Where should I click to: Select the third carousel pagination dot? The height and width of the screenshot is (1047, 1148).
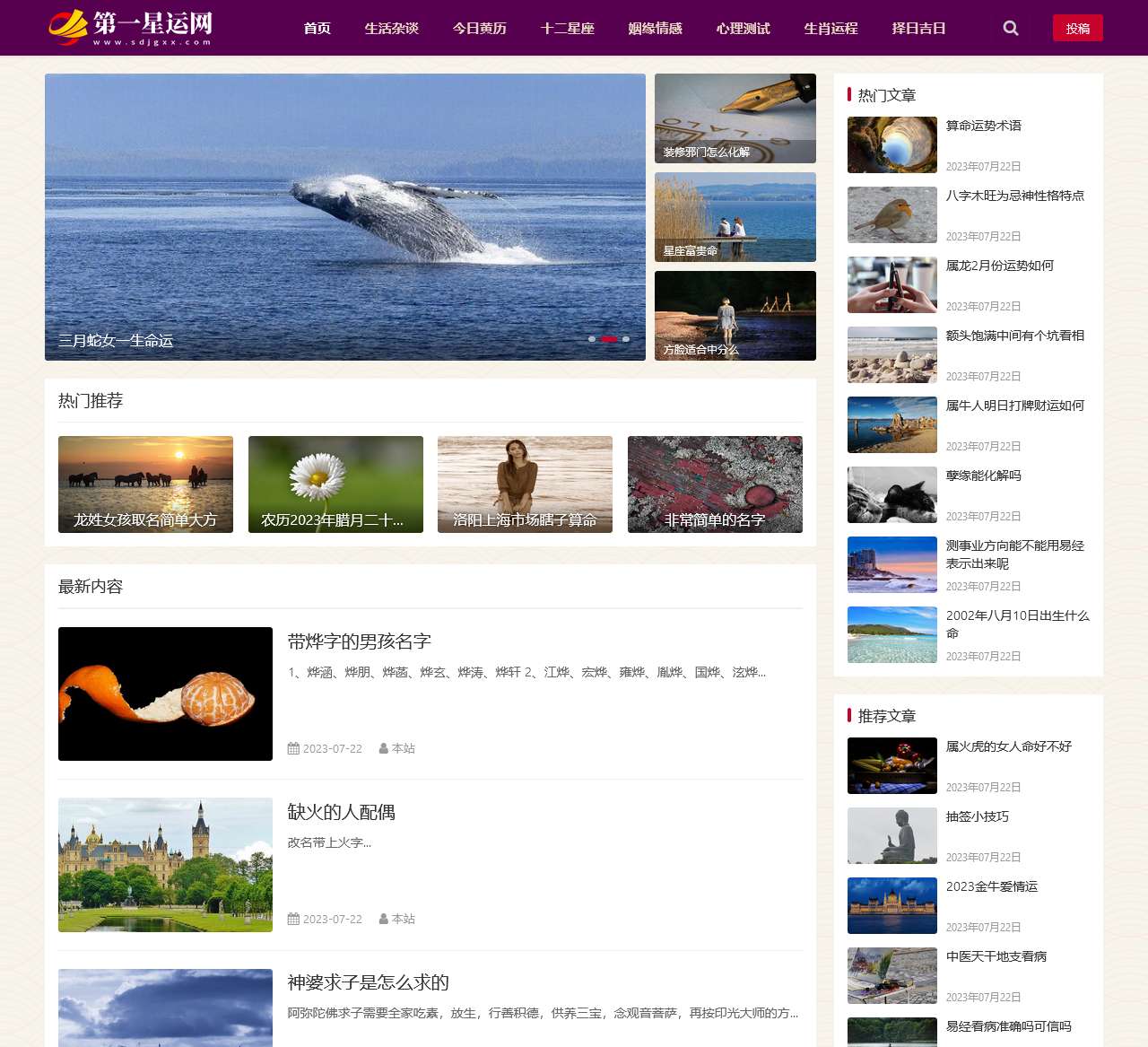[x=626, y=339]
